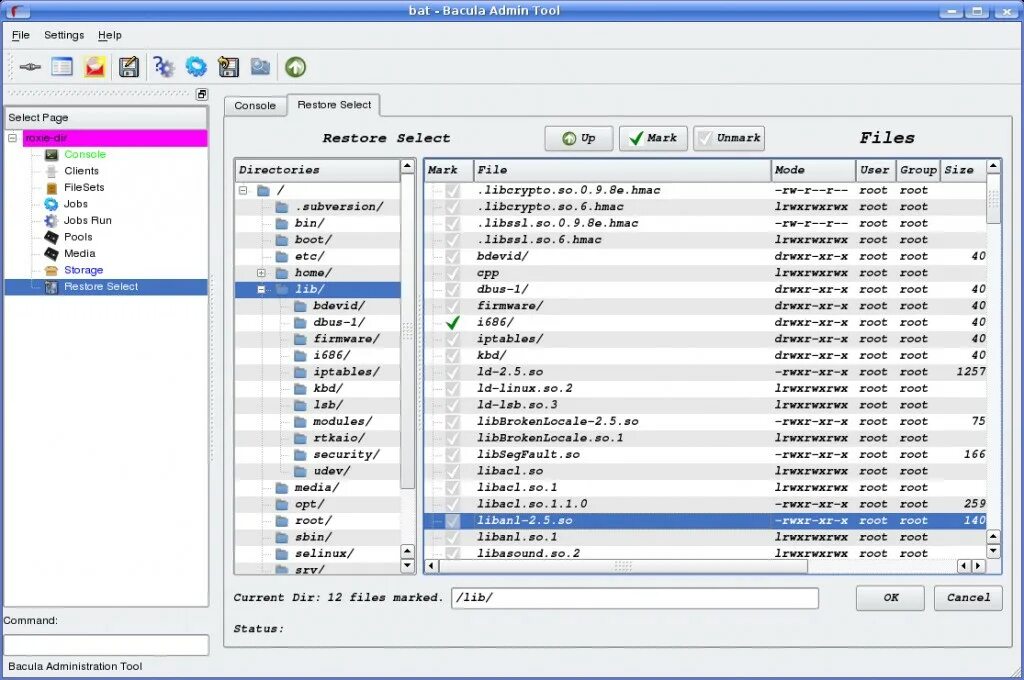This screenshot has width=1024, height=680.
Task: Open Console in the page selector tree
Action: [85, 154]
